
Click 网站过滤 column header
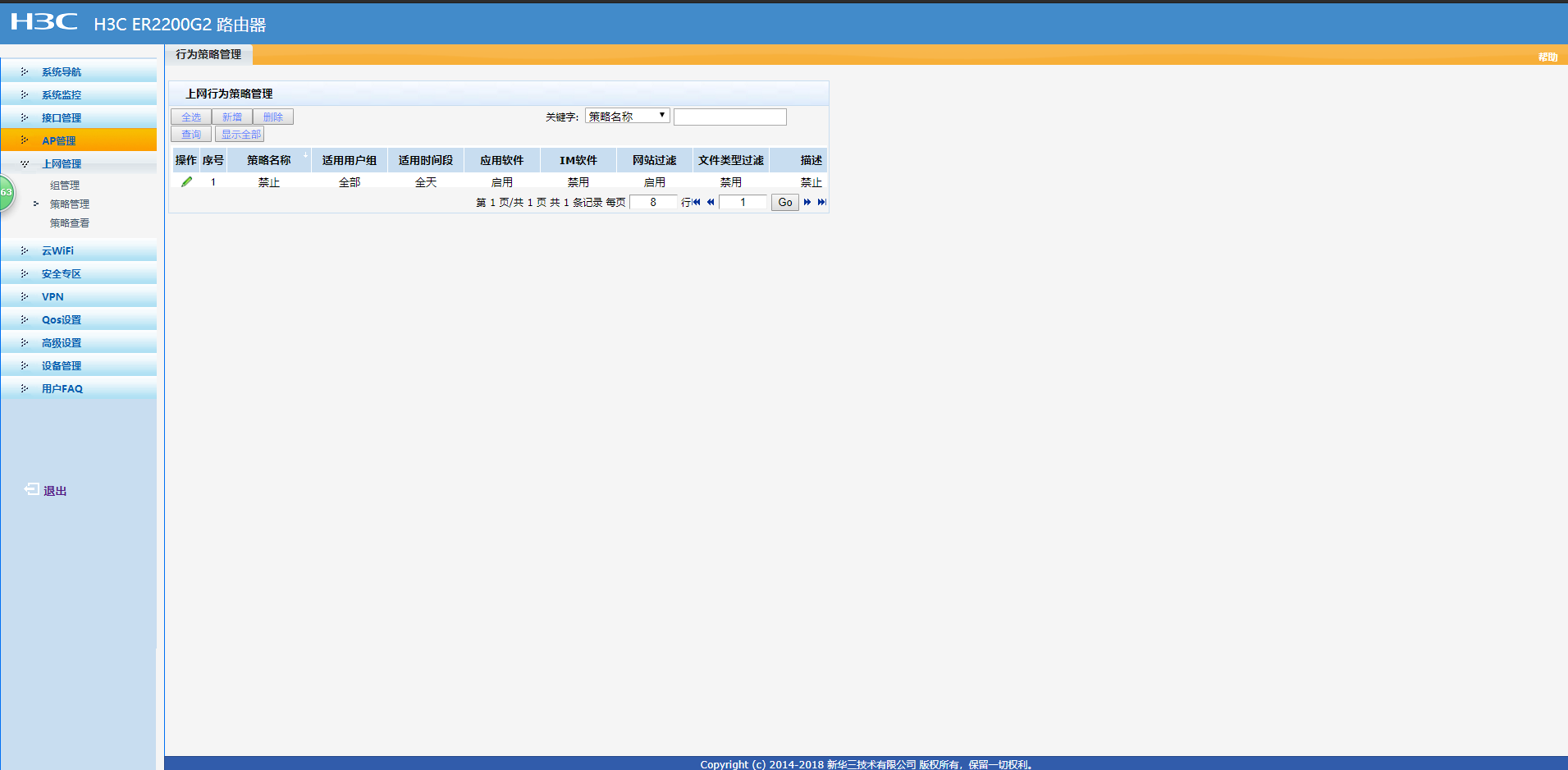point(655,160)
